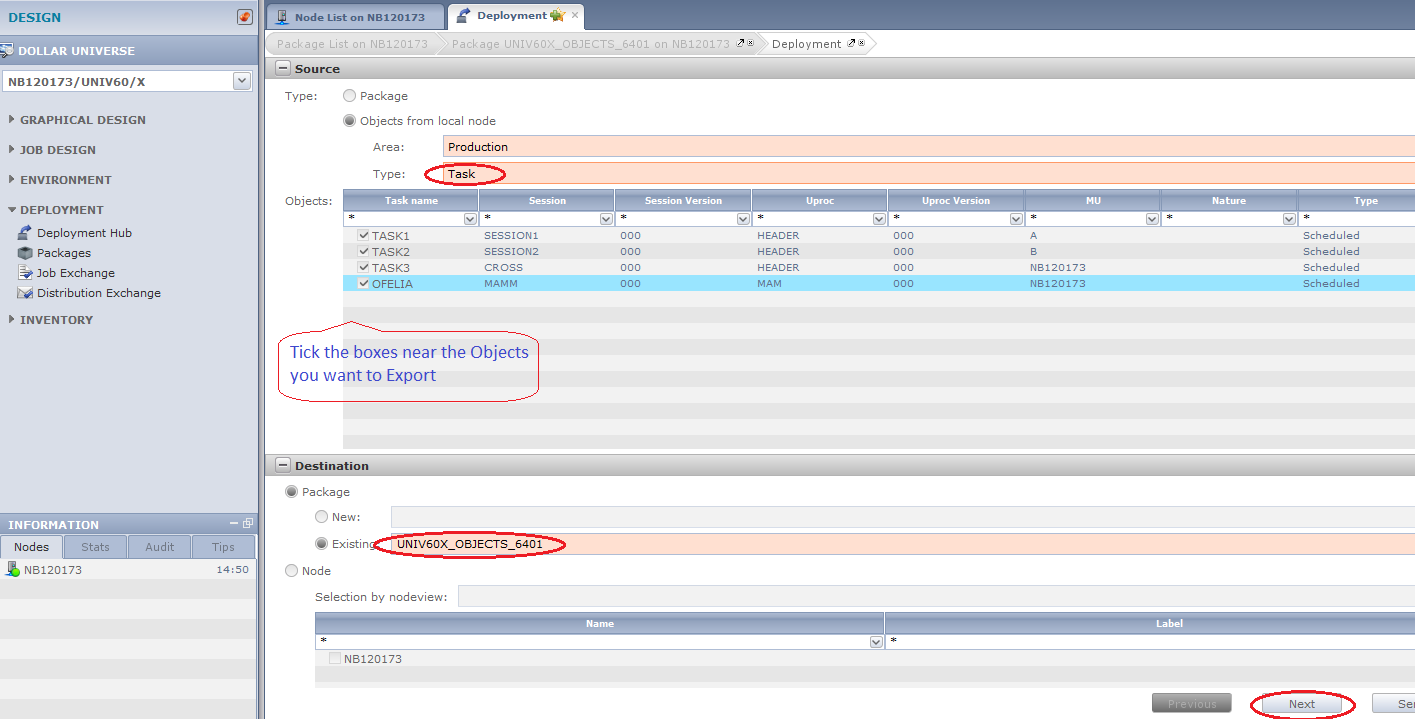
Task: Close the Deployment breadcrumb
Action: (x=861, y=44)
